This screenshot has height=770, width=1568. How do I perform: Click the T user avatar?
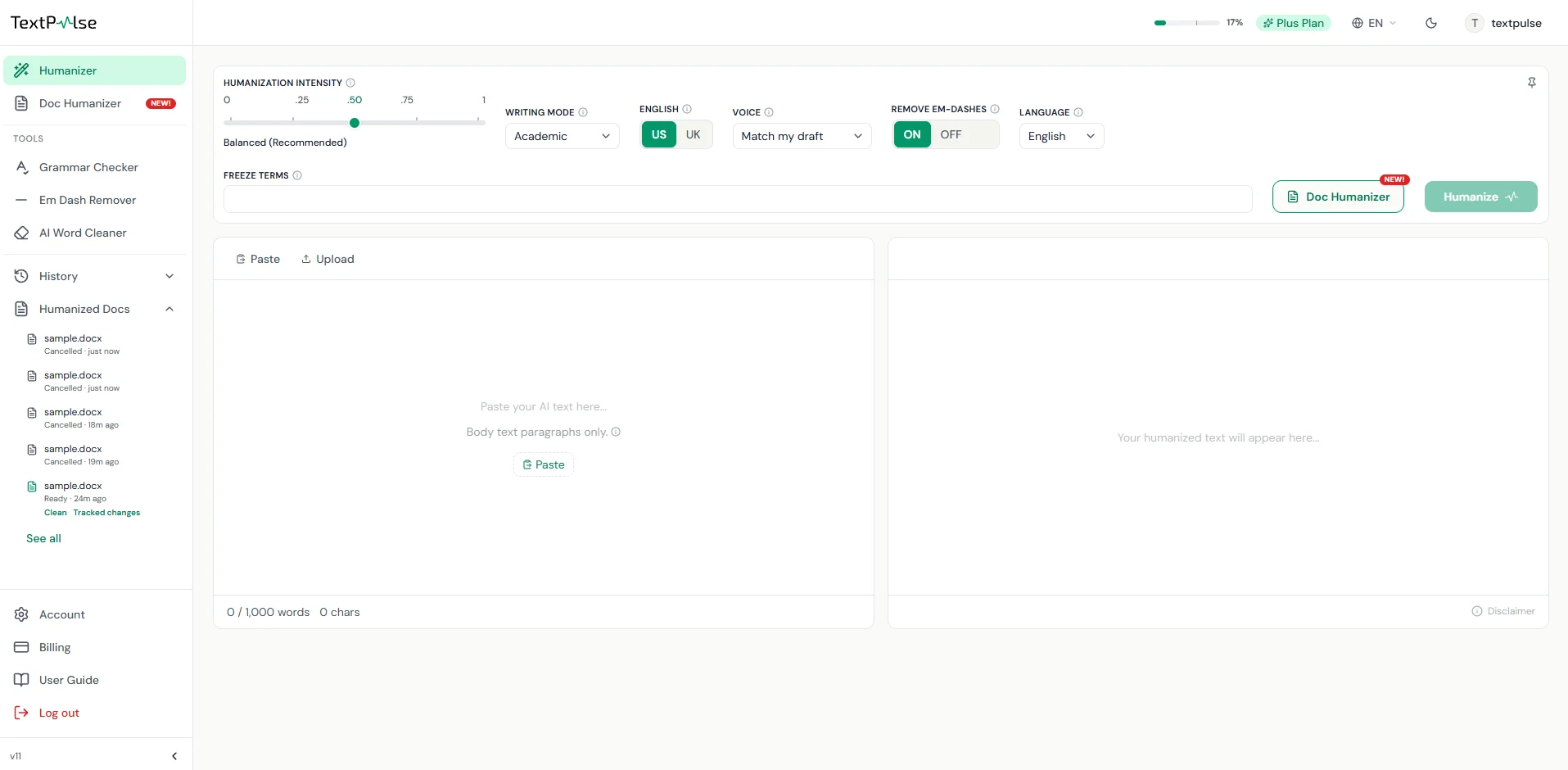tap(1475, 23)
